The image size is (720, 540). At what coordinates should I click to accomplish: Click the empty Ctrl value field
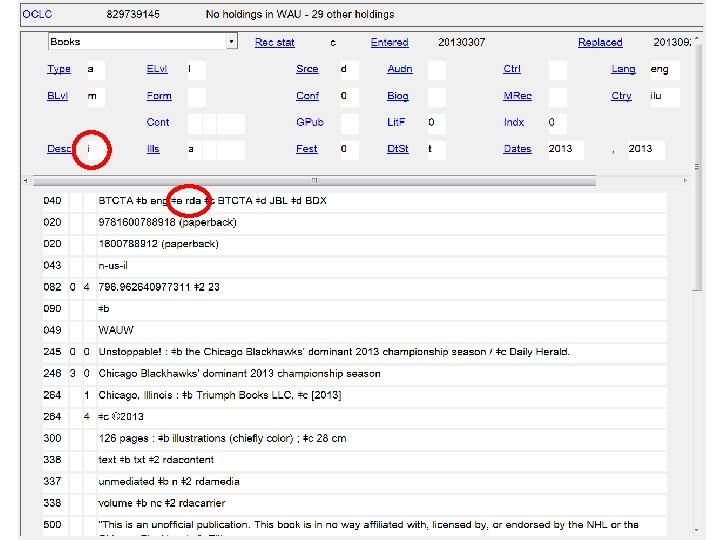pyautogui.click(x=557, y=70)
